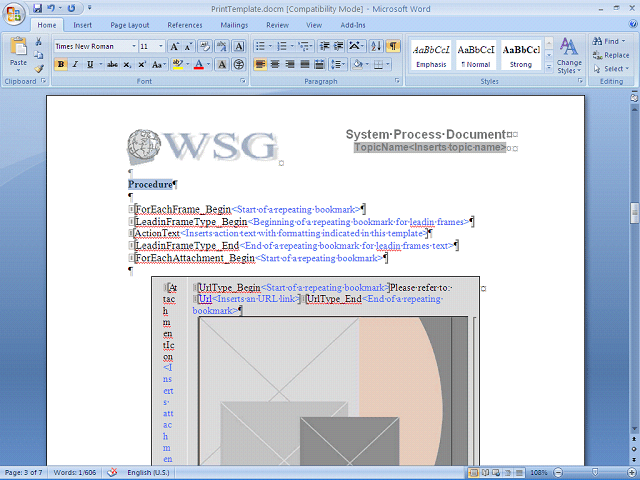Apply subscript formatting
Screen dimensions: 640x480
[x=127, y=64]
